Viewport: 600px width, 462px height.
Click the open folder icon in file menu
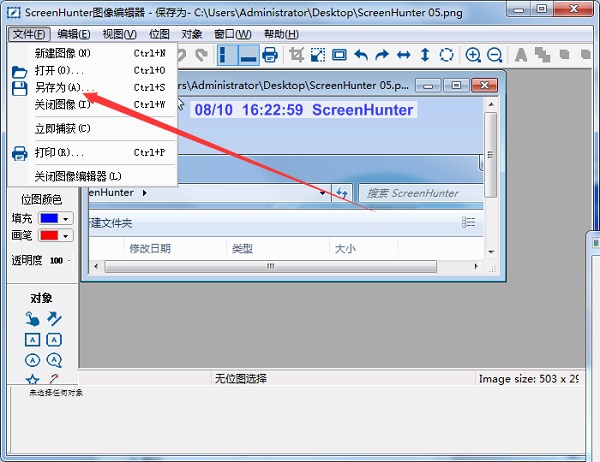(x=19, y=72)
